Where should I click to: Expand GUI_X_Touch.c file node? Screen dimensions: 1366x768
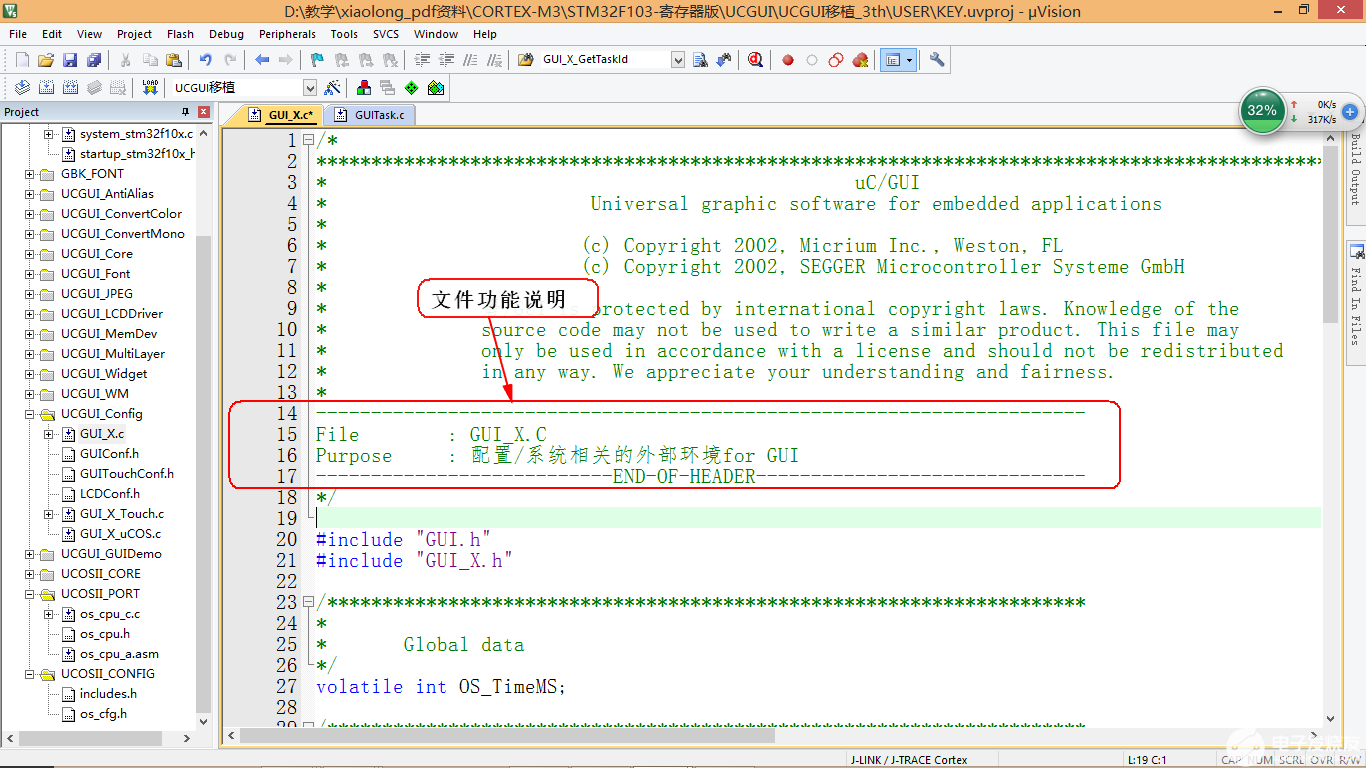click(x=48, y=514)
